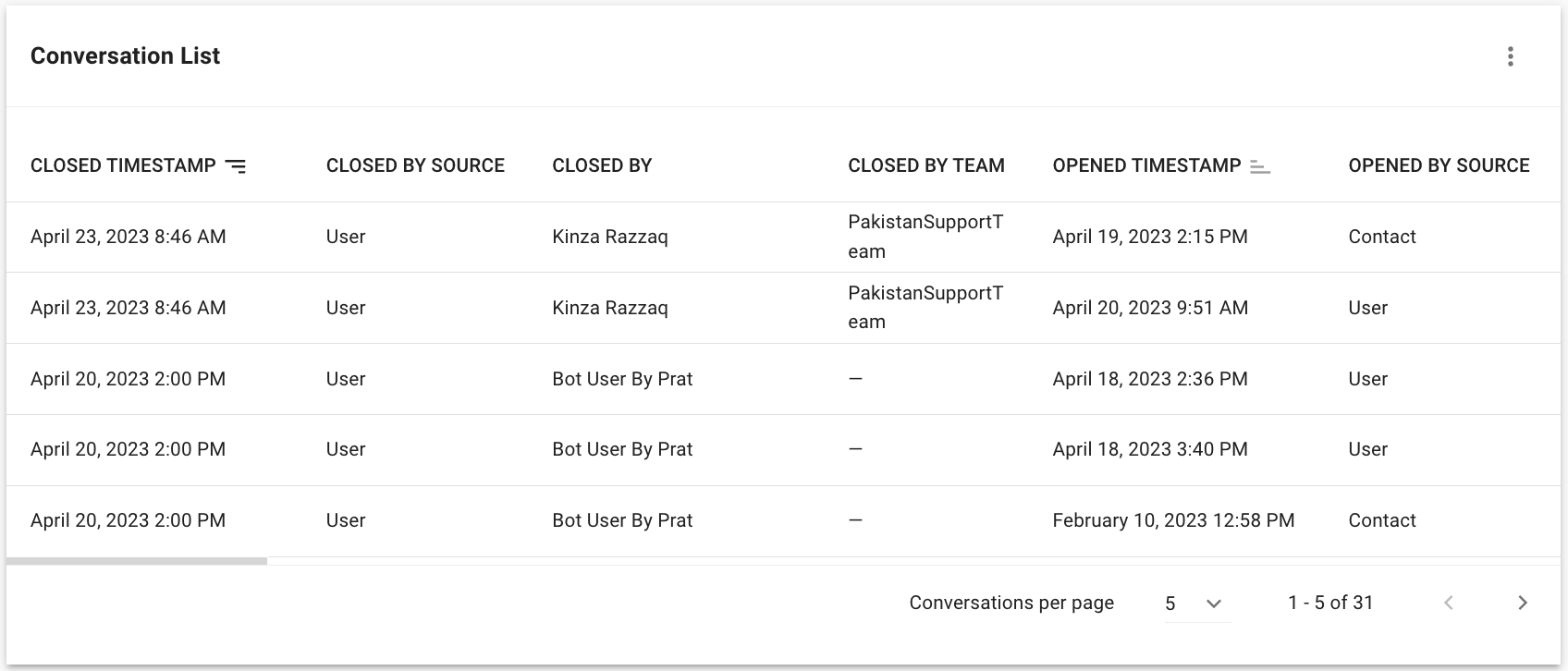Select row opened April 19, 2023 2:15 PM
1568x671 pixels.
[x=1149, y=237]
